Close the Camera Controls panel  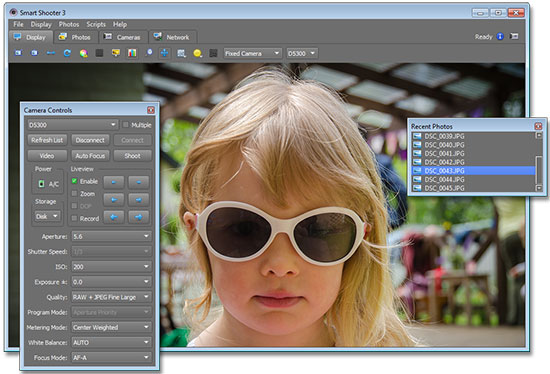(x=151, y=110)
